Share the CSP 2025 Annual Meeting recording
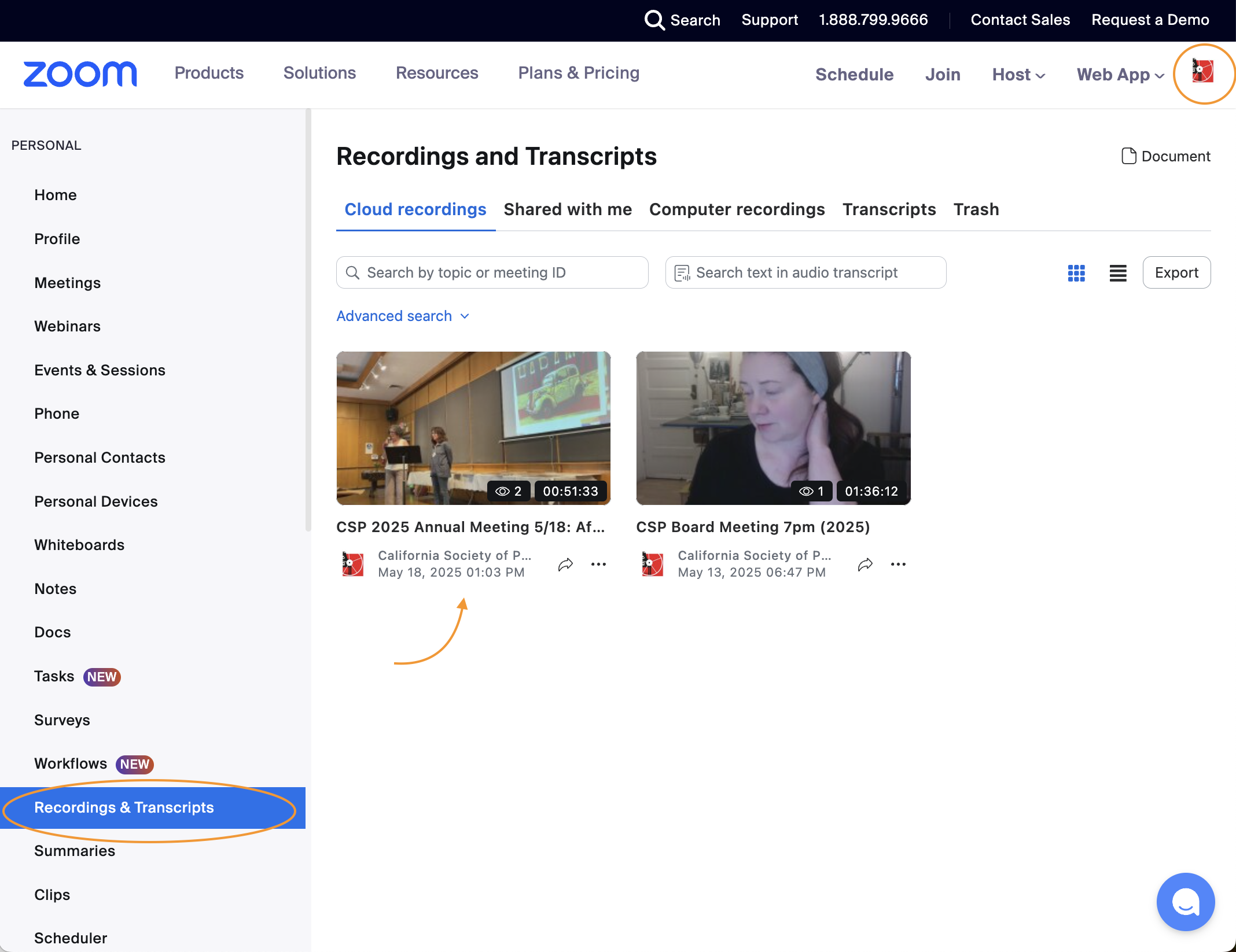 point(565,564)
